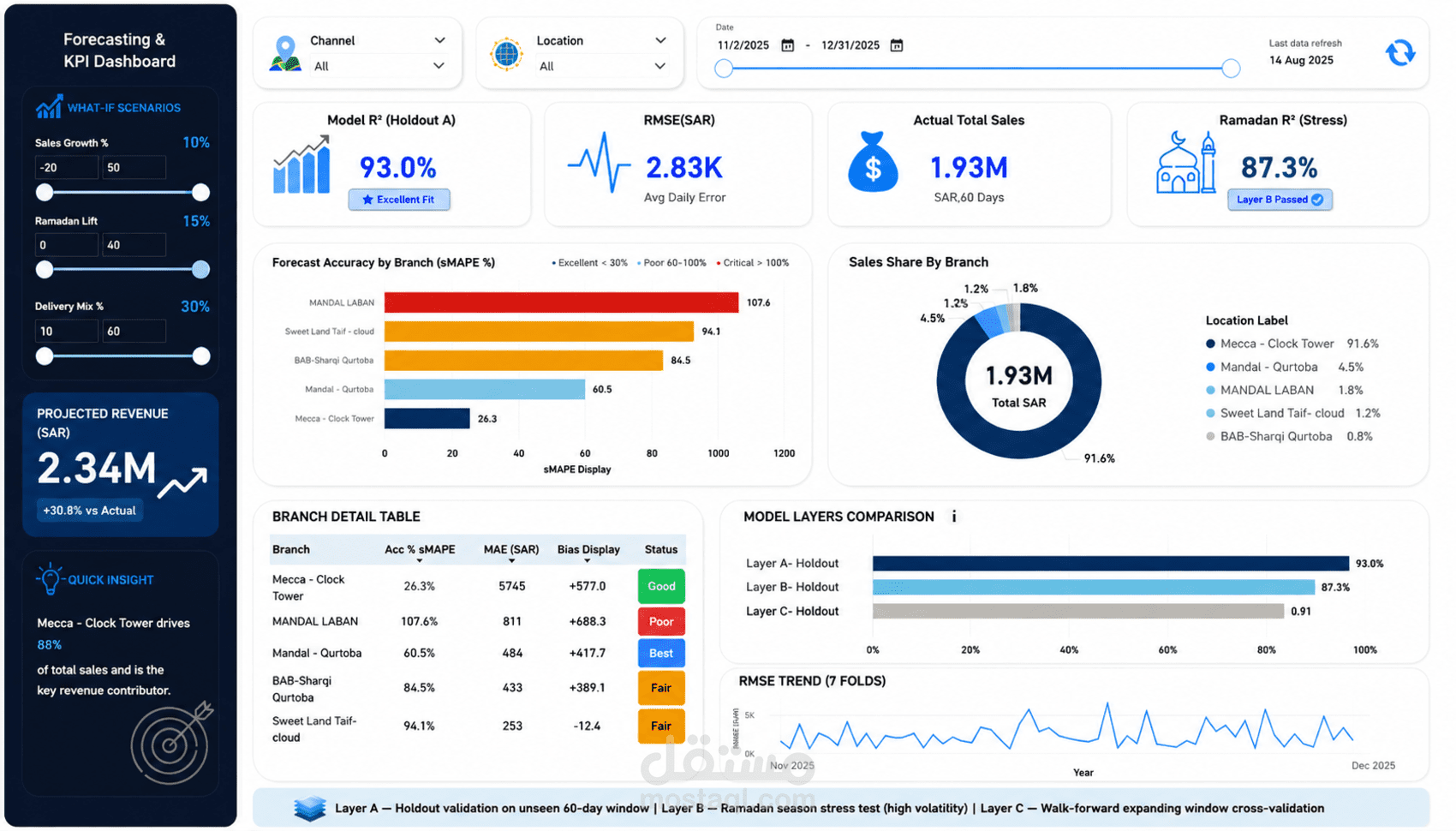Click the RMSE pulse line icon
The height and width of the screenshot is (831, 1456).
[599, 161]
